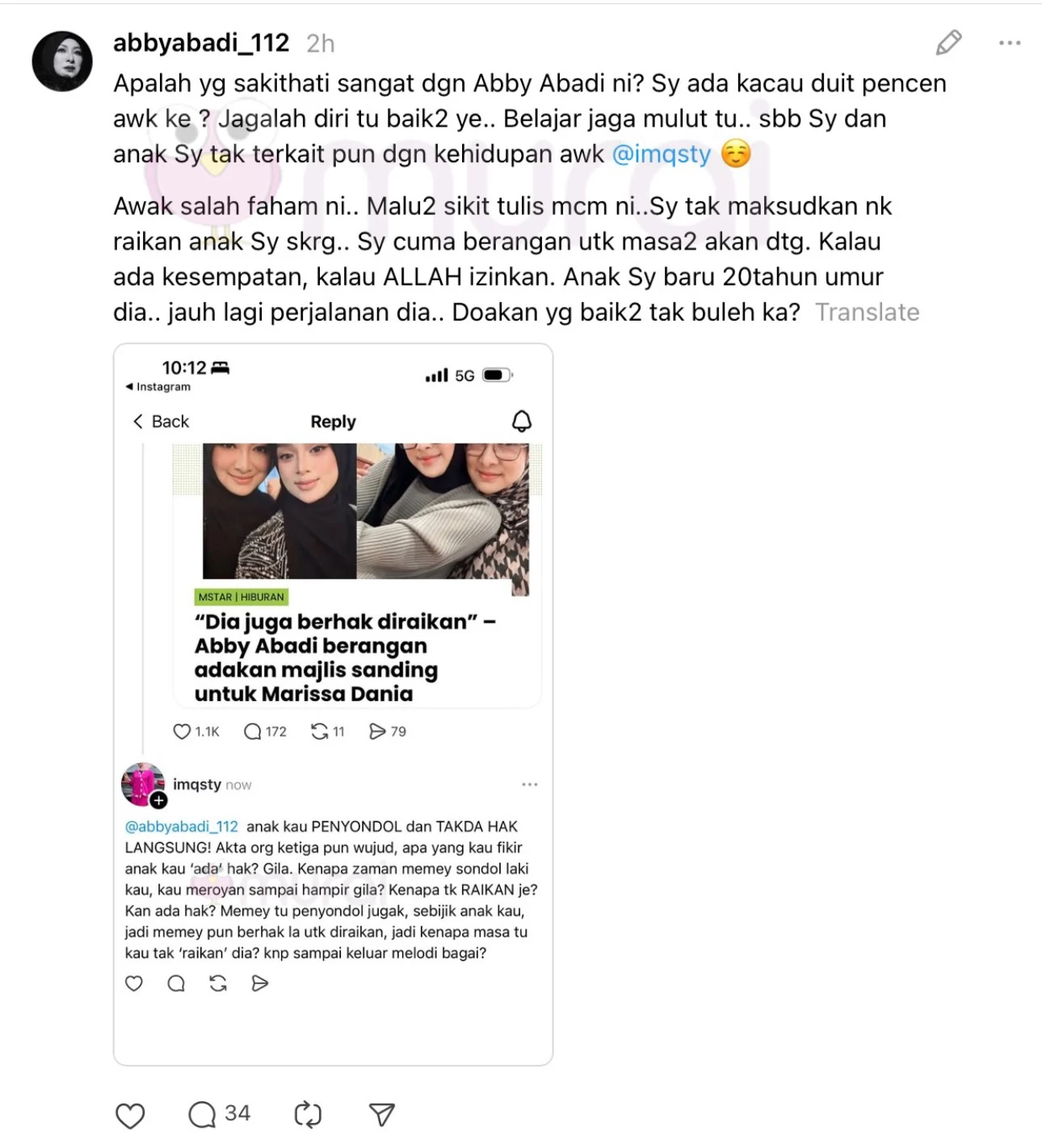Click the abbyabadi_112 username

pos(201,42)
